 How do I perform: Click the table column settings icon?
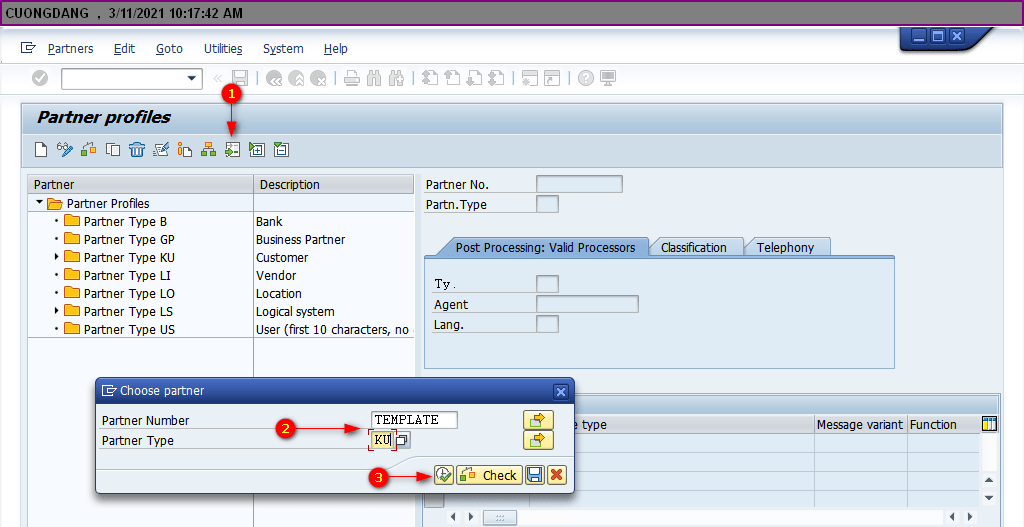(990, 424)
